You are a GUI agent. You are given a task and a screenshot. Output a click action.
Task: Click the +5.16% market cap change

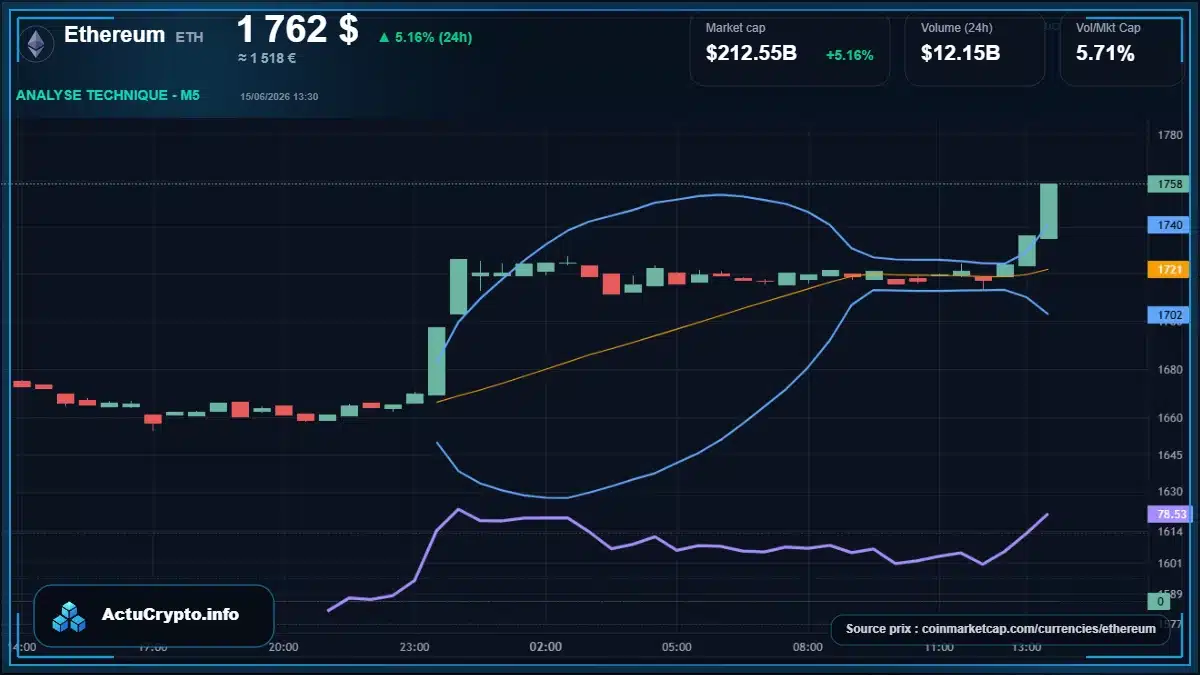(x=849, y=55)
